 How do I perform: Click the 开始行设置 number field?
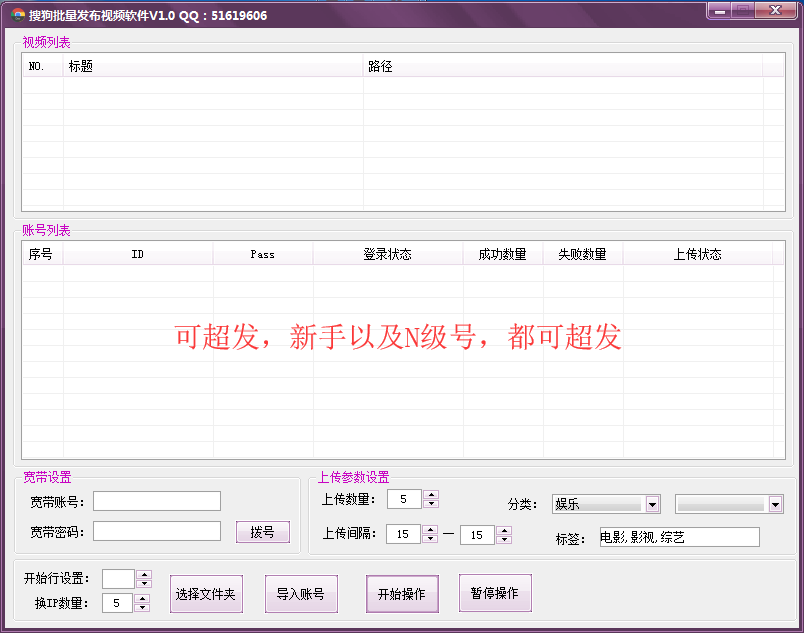point(118,579)
